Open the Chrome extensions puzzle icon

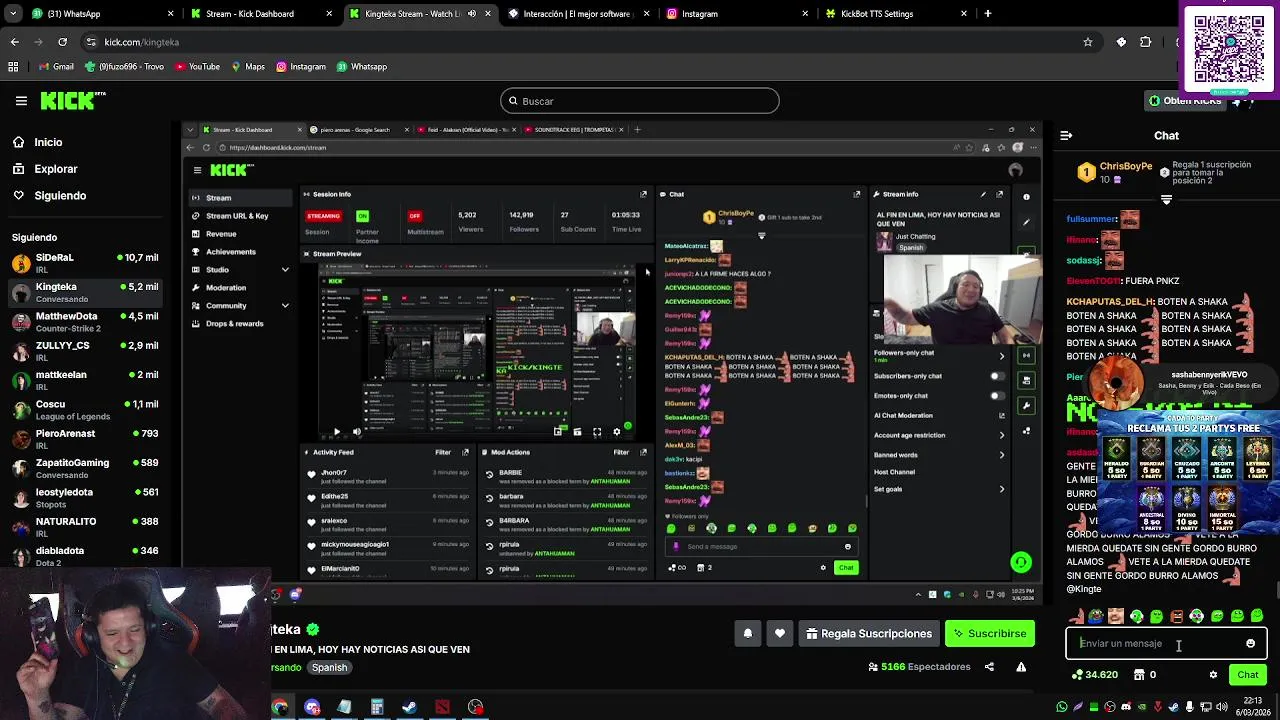point(1146,42)
